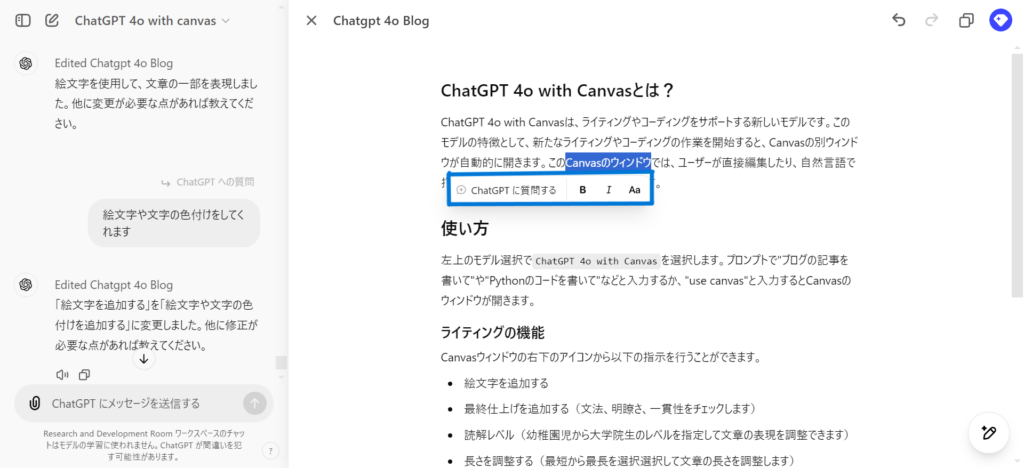
Task: Open the Aa text style menu
Action: (x=634, y=189)
